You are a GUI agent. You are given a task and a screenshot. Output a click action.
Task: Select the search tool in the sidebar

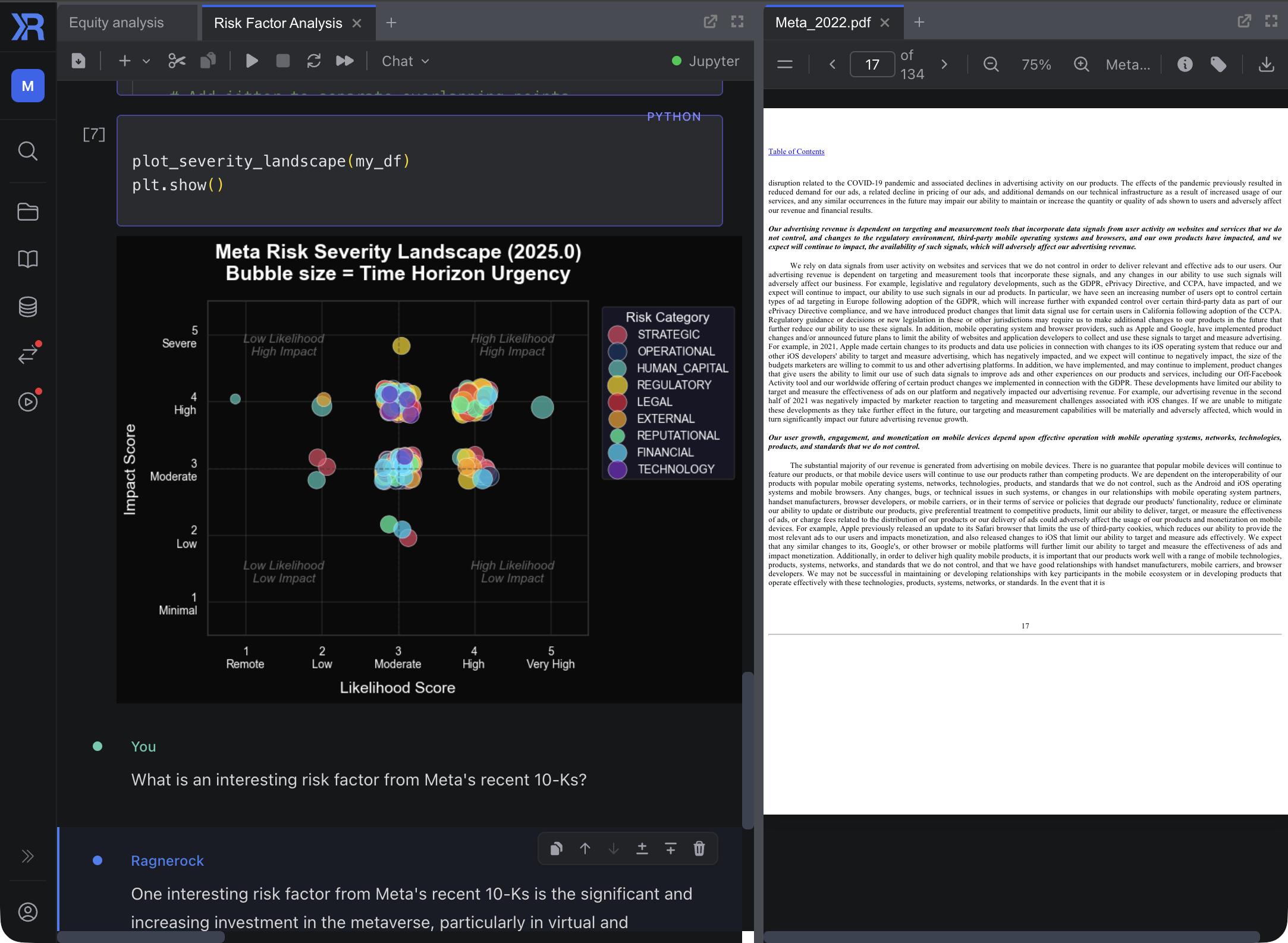point(27,151)
